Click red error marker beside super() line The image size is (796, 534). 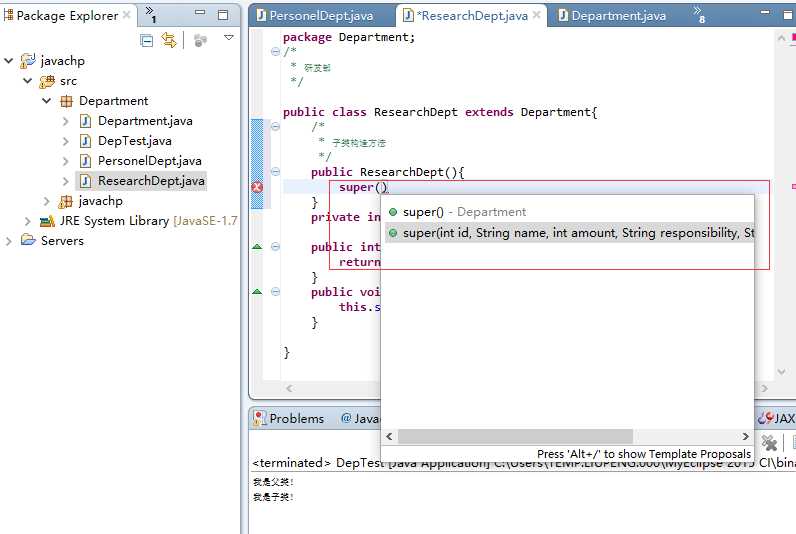257,187
